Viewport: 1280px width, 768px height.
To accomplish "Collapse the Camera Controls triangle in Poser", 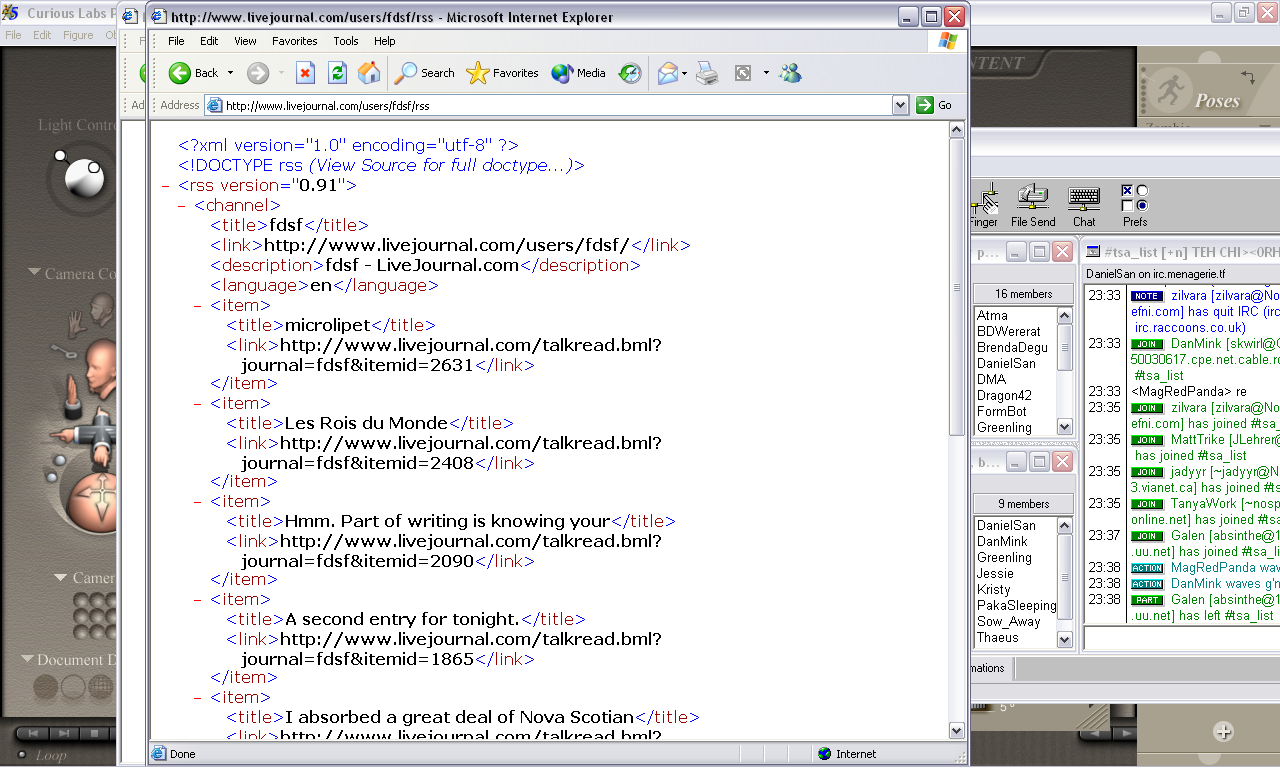I will point(35,273).
